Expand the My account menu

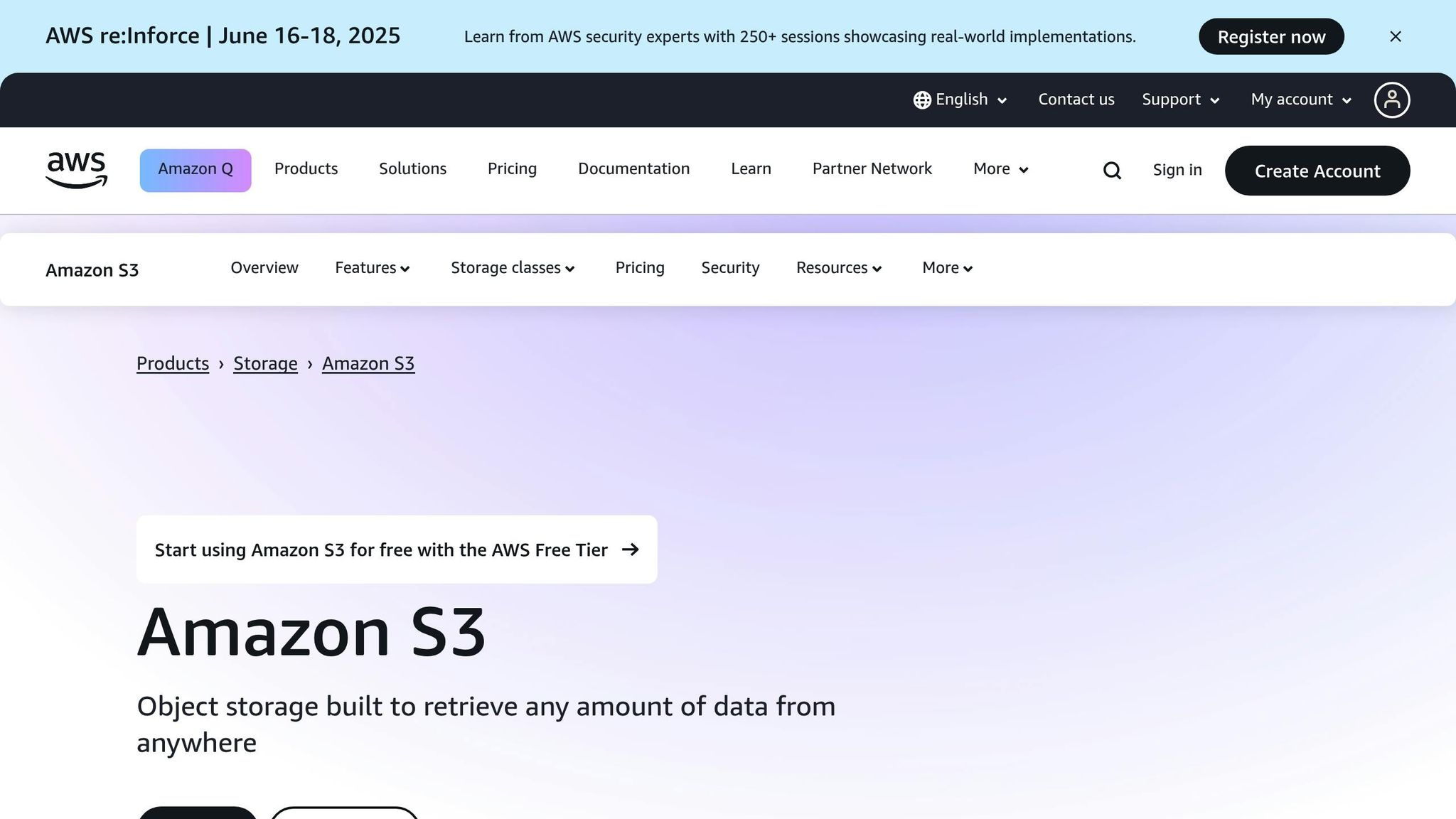pyautogui.click(x=1300, y=100)
